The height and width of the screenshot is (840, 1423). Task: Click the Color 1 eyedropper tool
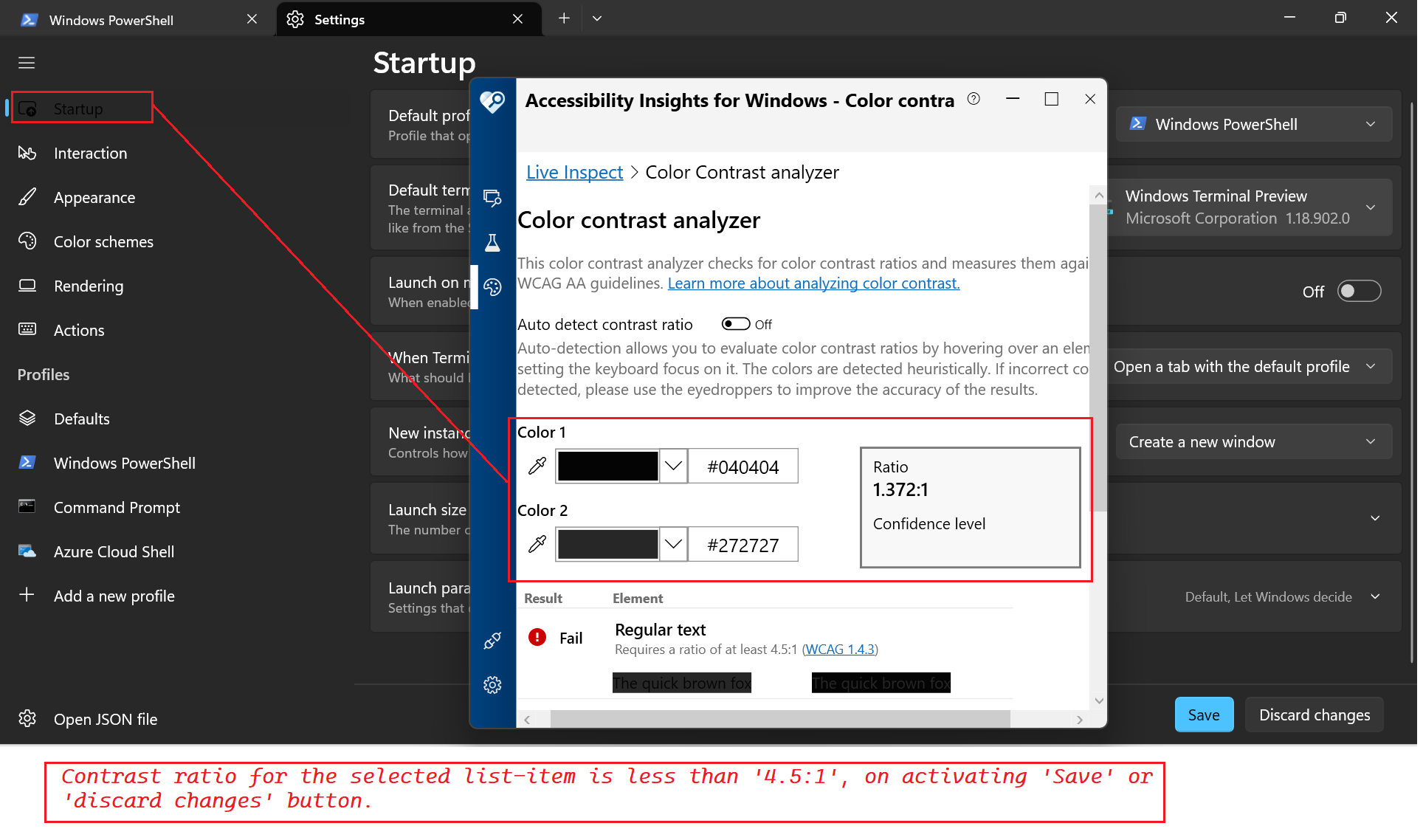[x=537, y=466]
